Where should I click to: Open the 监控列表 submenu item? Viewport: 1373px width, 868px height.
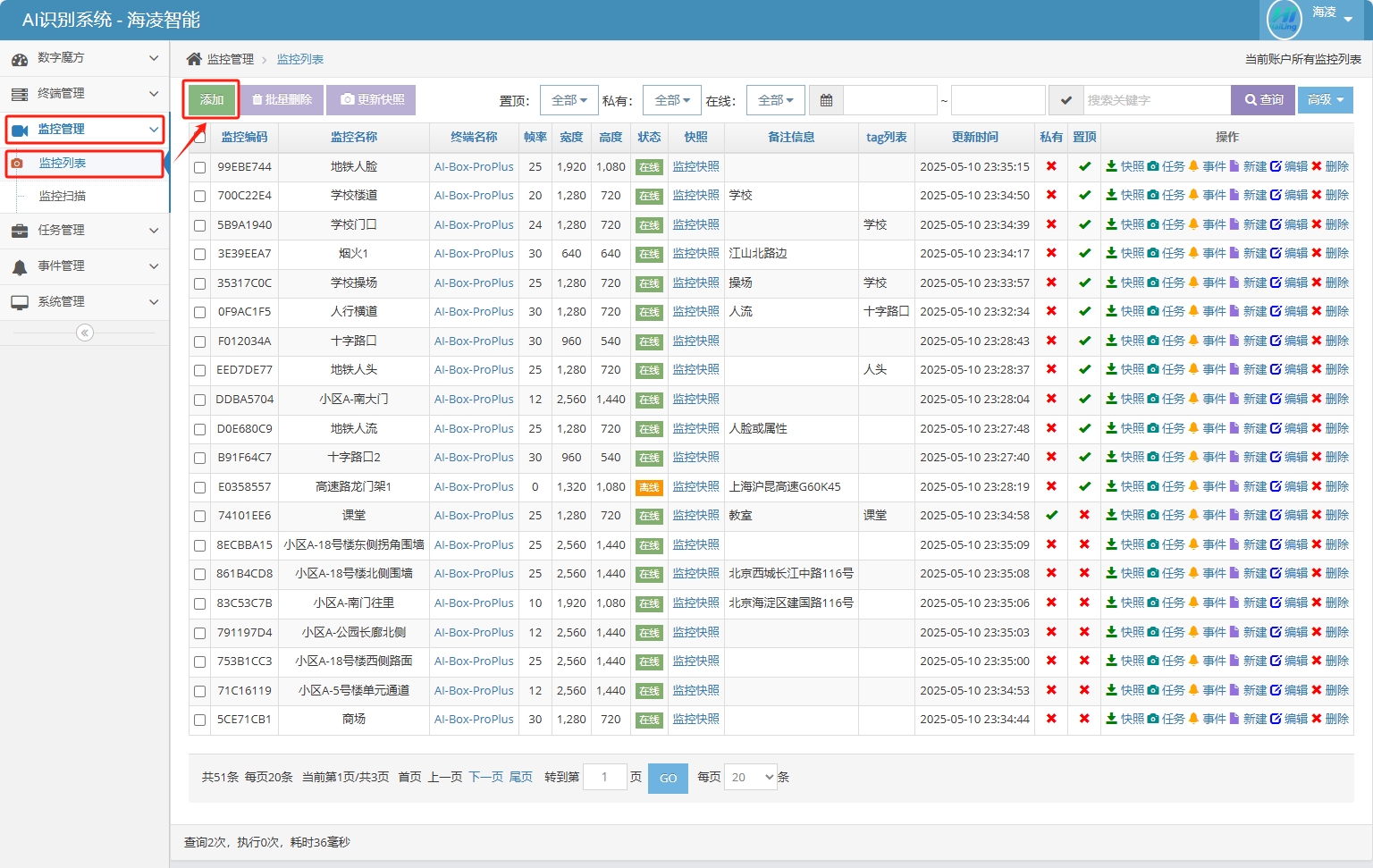[x=85, y=164]
